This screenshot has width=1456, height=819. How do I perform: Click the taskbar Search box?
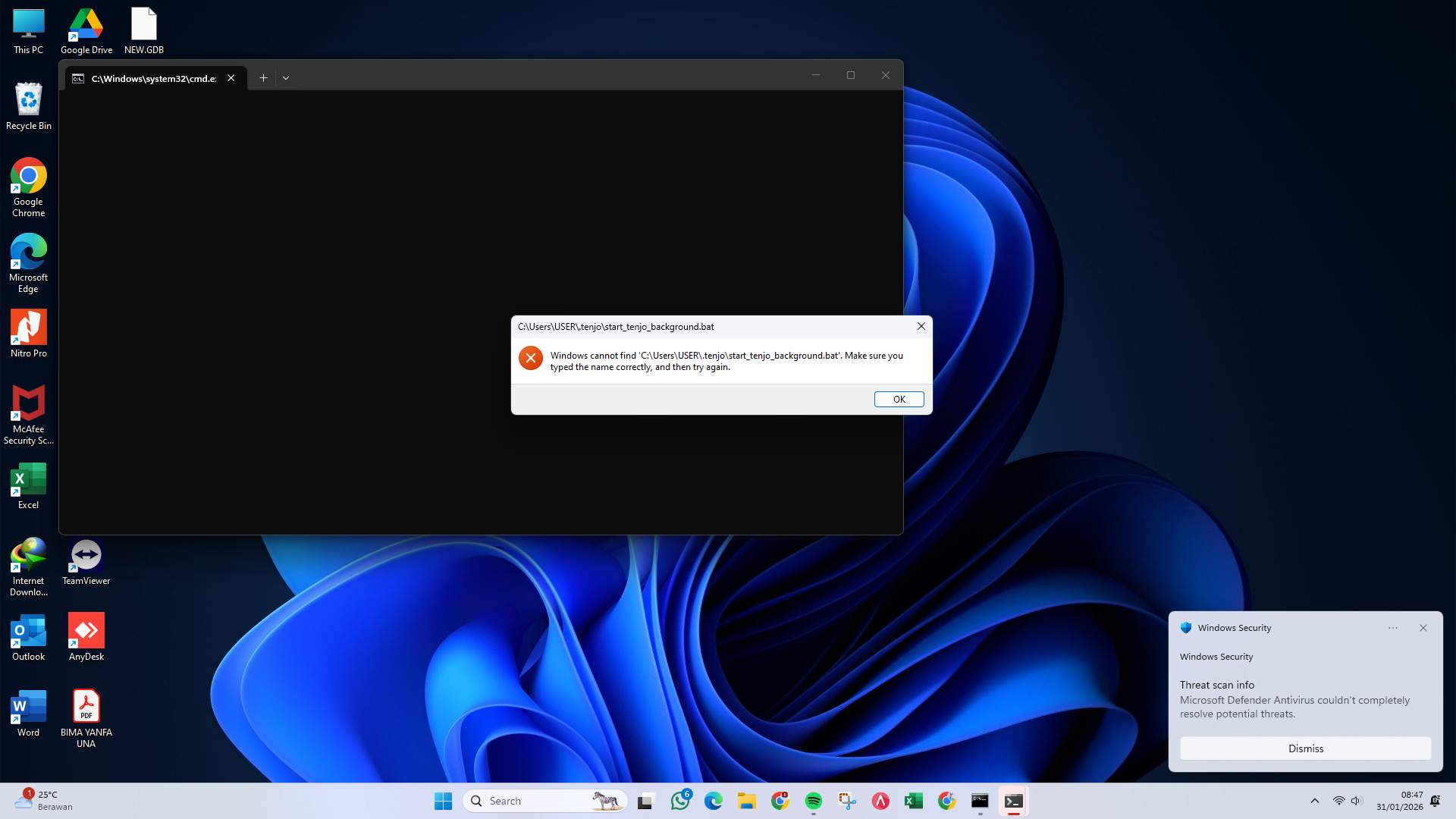click(531, 800)
